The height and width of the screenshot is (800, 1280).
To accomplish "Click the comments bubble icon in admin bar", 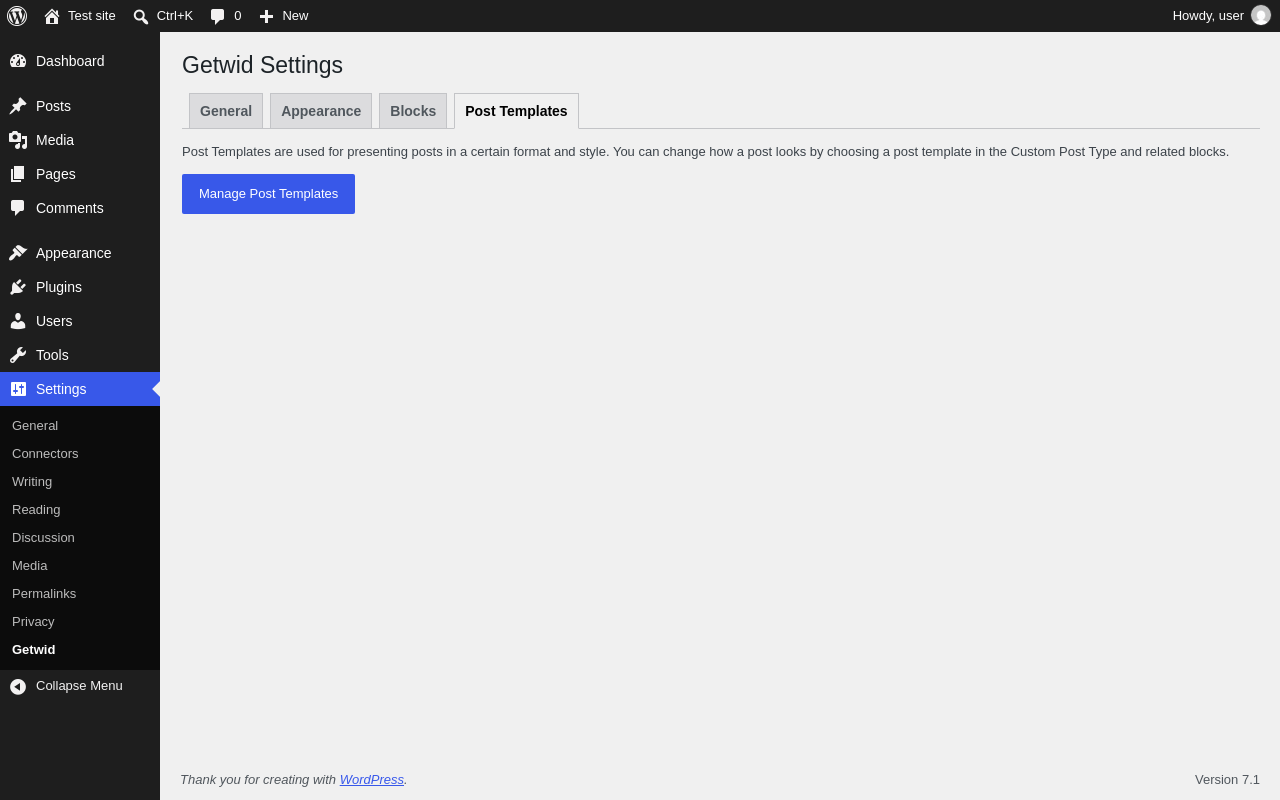I will (x=218, y=16).
